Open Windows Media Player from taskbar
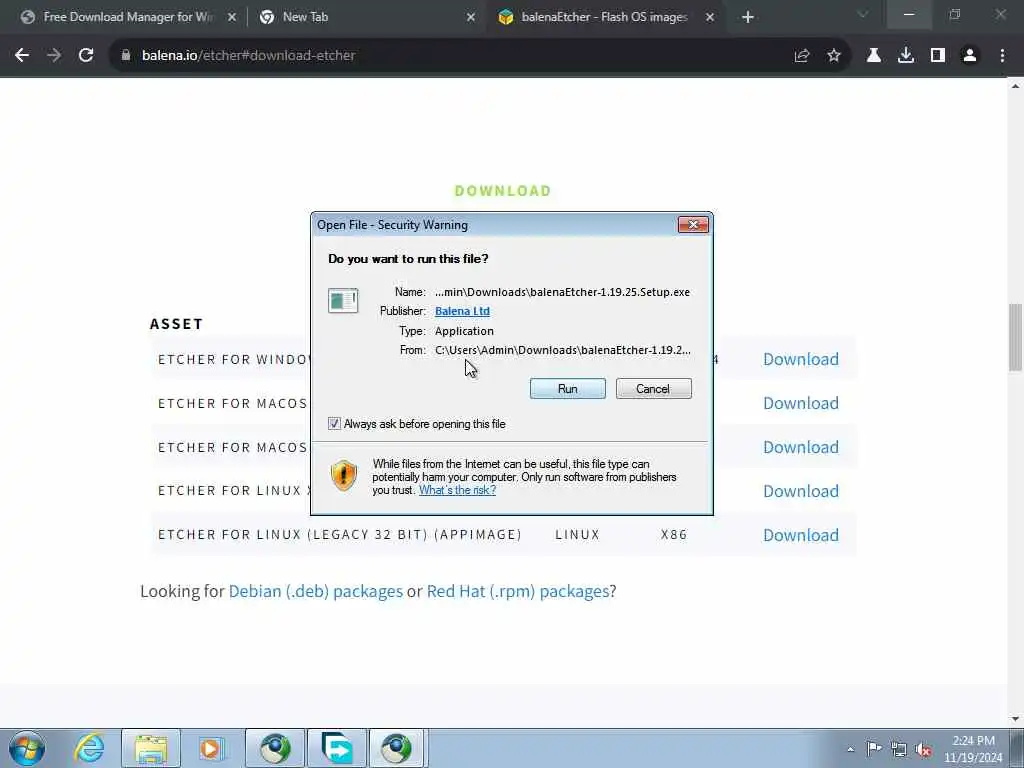Screen dimensions: 1024x768 pos(212,748)
